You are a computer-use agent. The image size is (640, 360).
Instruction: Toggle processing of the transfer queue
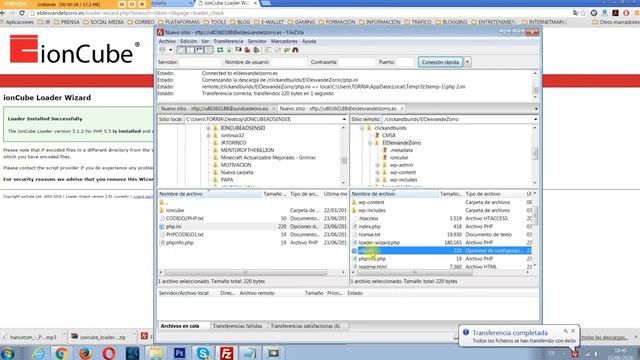tap(229, 50)
